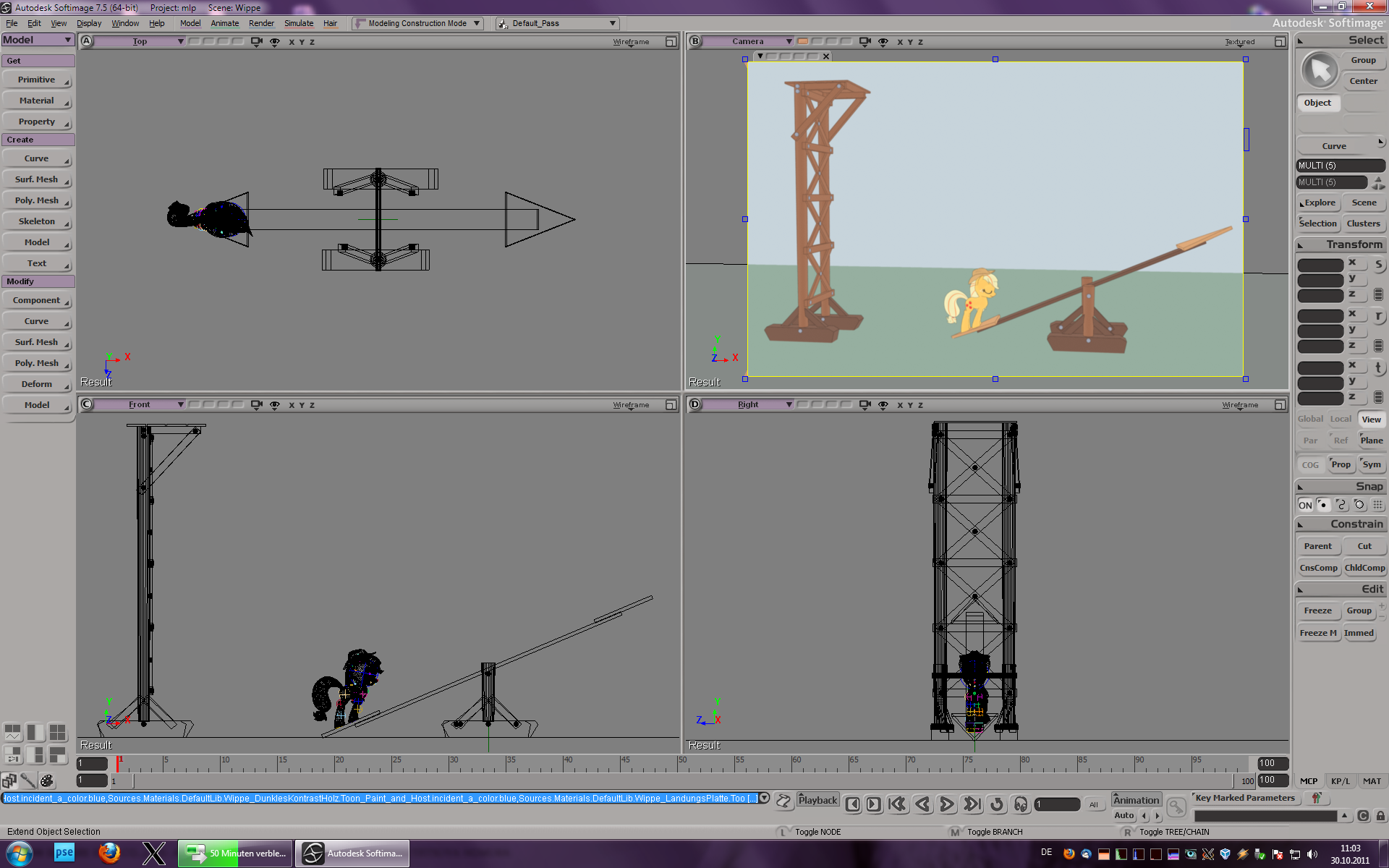Screen dimensions: 1389x868
Task: Click the scale tool S icon
Action: (1378, 265)
